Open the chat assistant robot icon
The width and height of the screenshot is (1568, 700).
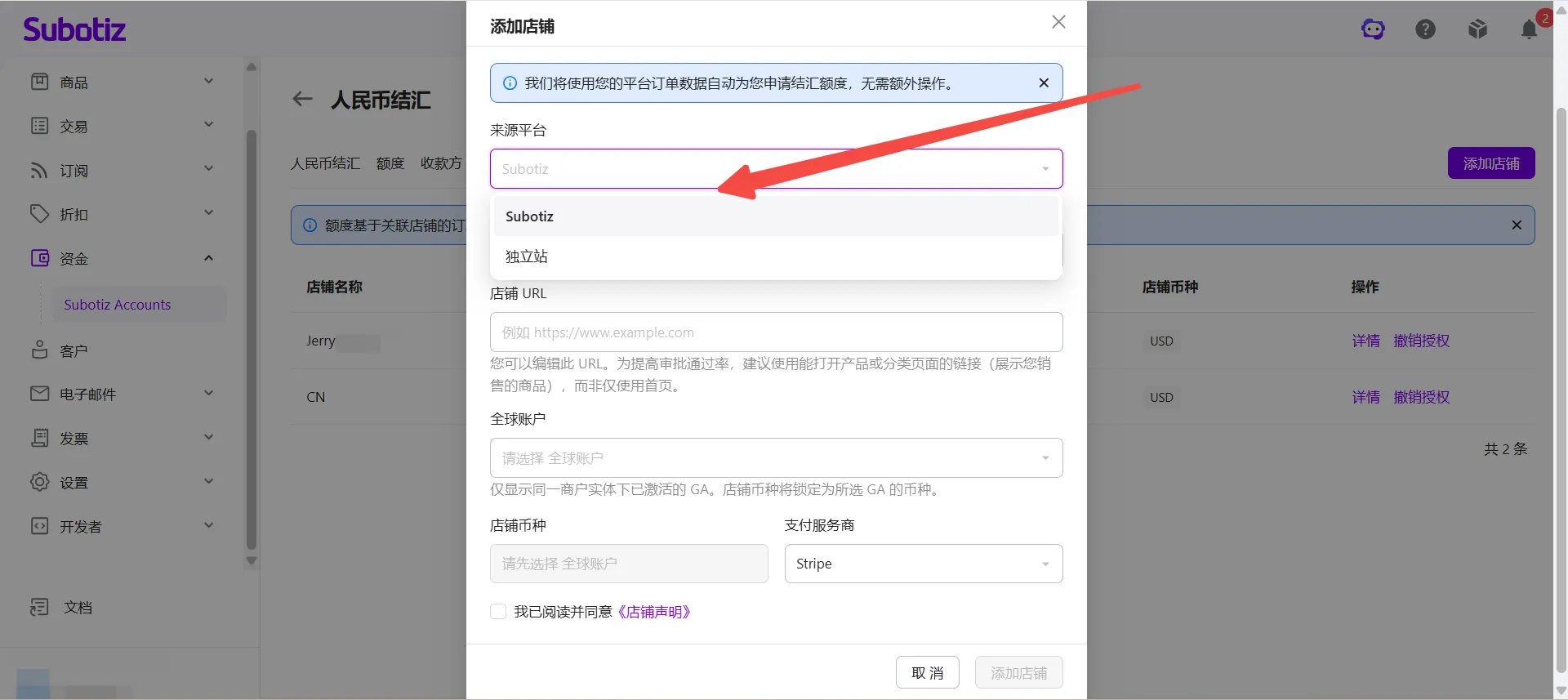(x=1373, y=29)
